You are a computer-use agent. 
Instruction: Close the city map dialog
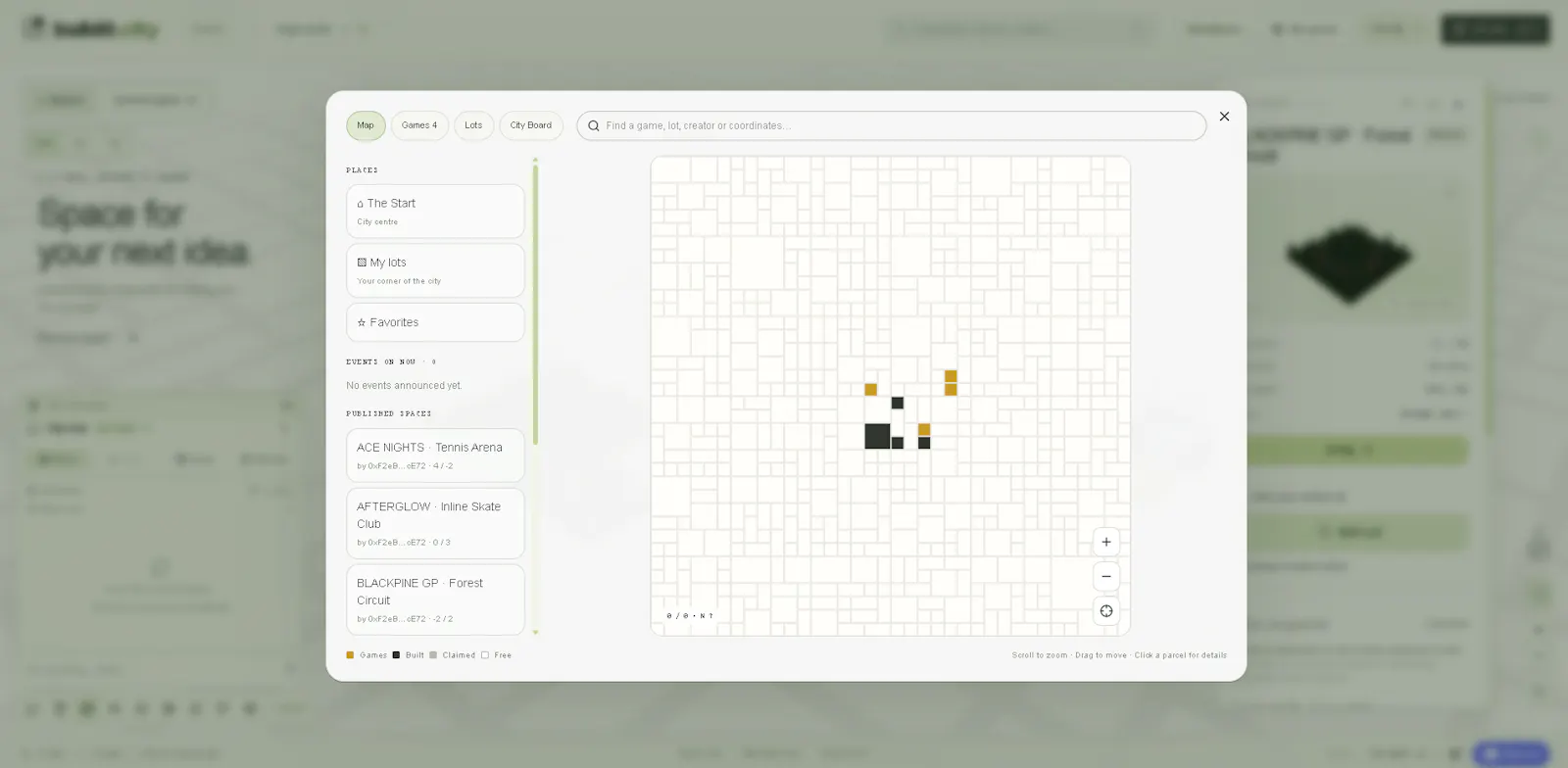click(1224, 117)
